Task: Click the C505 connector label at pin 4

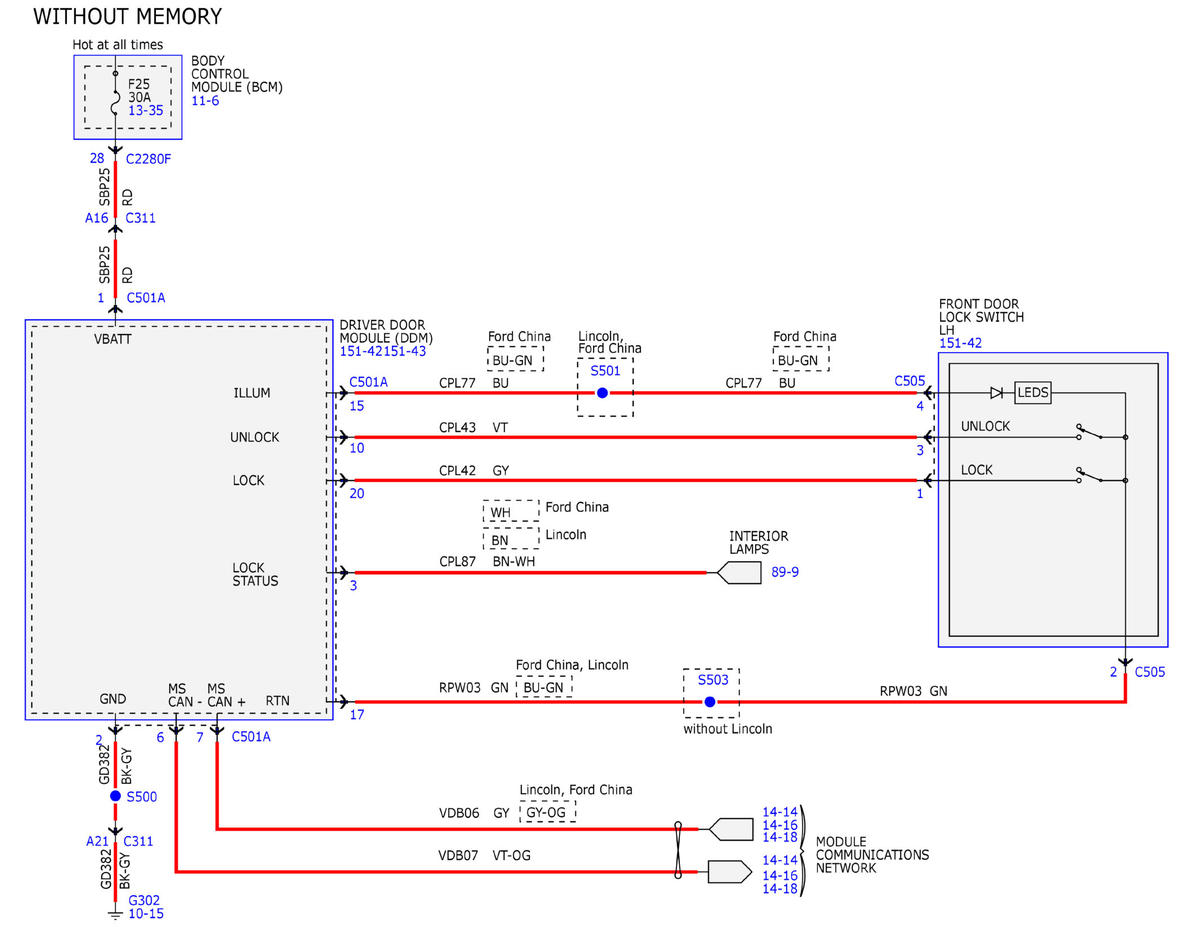Action: click(x=910, y=381)
